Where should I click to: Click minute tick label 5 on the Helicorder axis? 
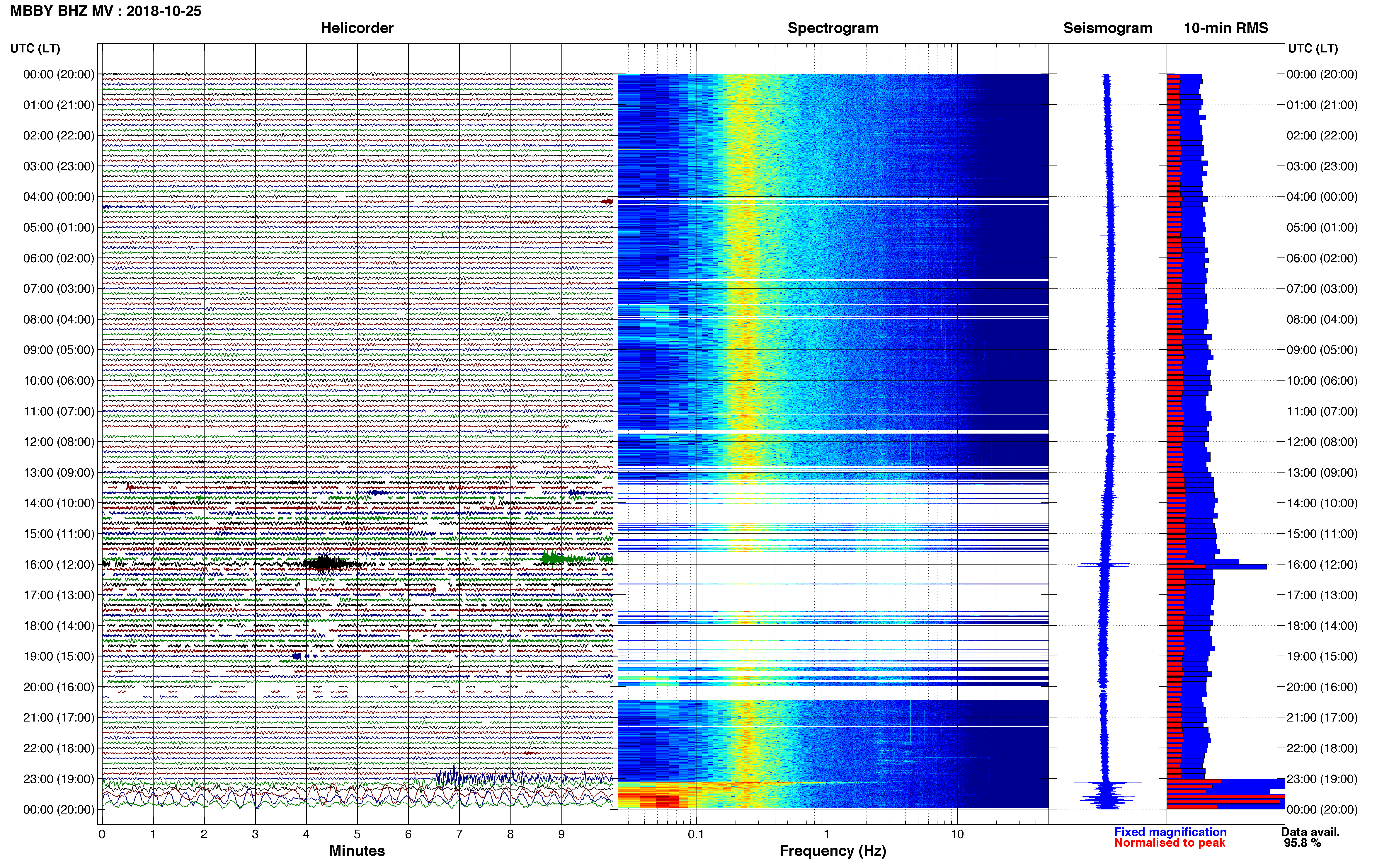(x=357, y=834)
